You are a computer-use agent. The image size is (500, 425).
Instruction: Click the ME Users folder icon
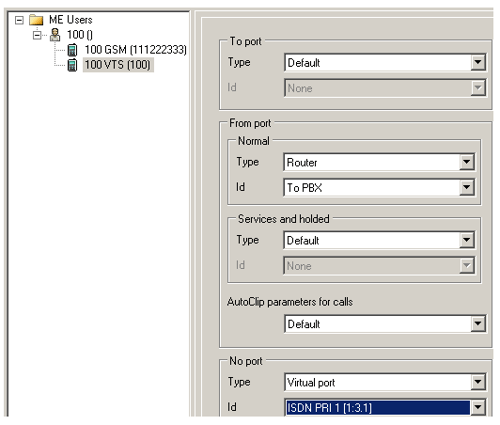point(36,20)
